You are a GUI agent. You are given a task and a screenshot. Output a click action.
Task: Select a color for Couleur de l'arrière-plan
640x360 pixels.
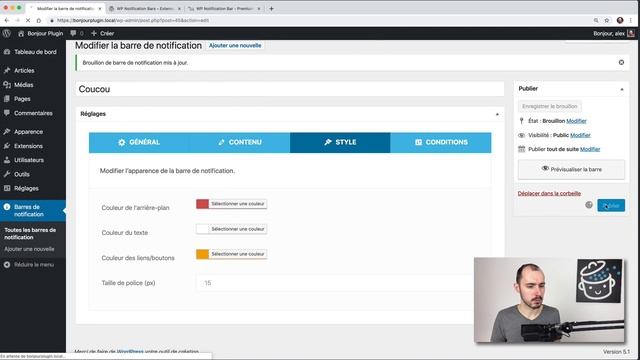[x=238, y=204]
